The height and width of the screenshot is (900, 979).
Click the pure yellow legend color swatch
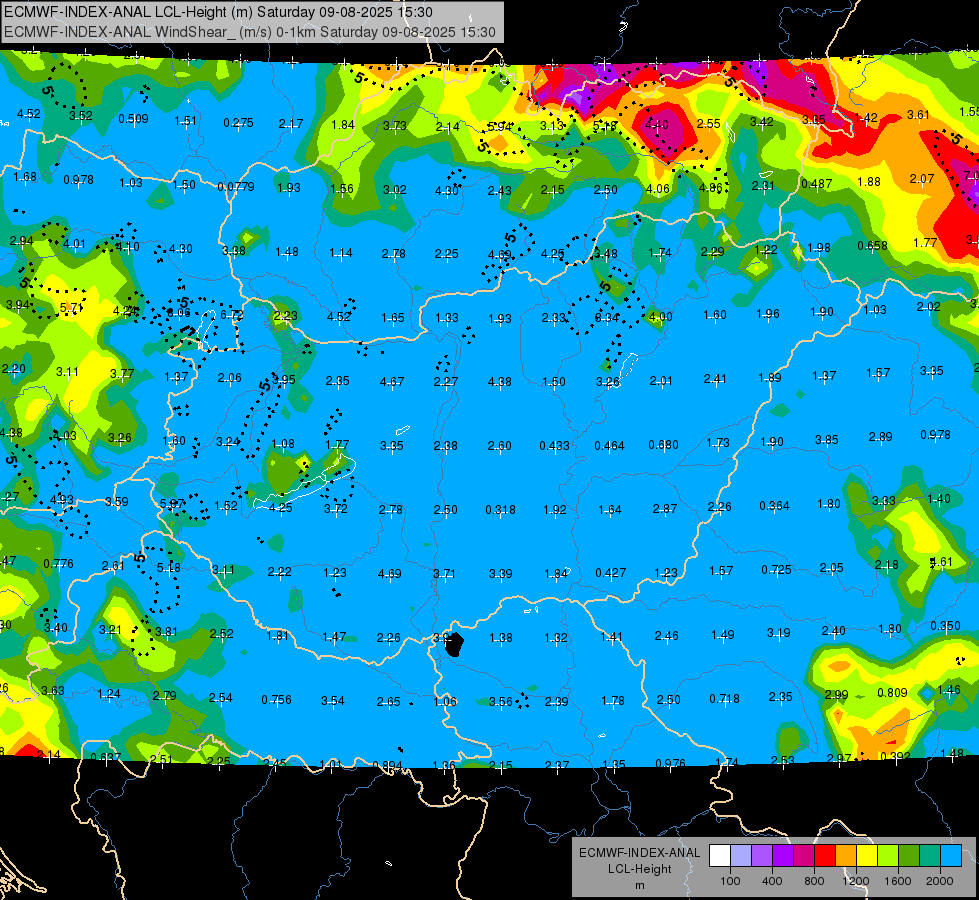(x=867, y=856)
